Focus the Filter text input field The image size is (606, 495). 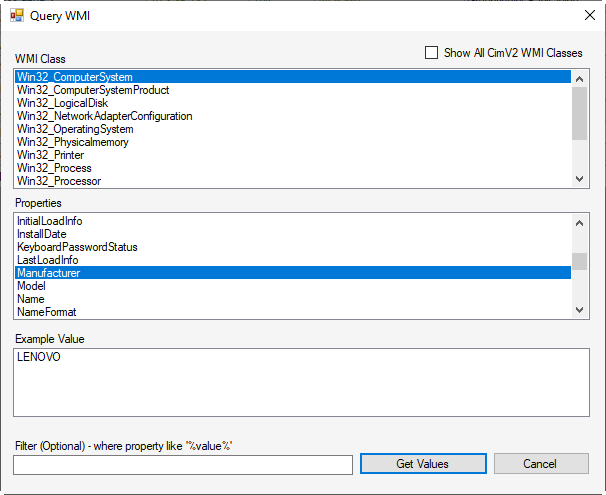coord(183,465)
